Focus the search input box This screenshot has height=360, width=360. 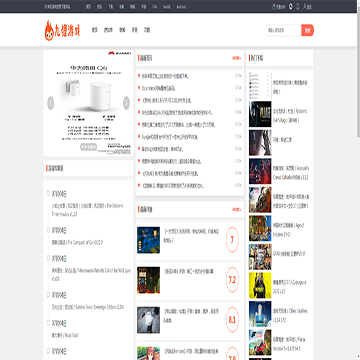tap(283, 30)
